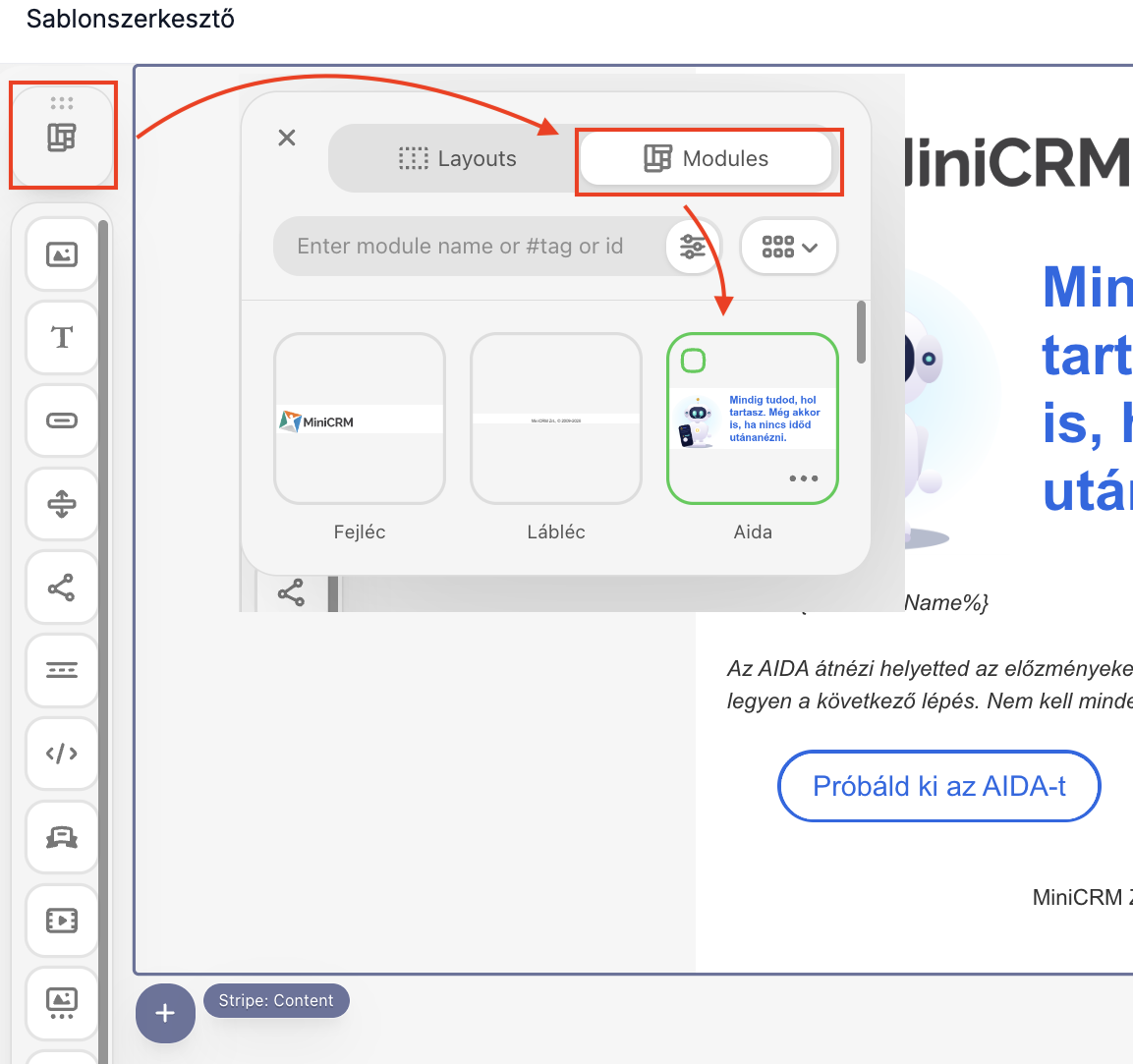1133x1064 pixels.
Task: Click the left toolbar vertical scrollbar
Action: pos(102,642)
